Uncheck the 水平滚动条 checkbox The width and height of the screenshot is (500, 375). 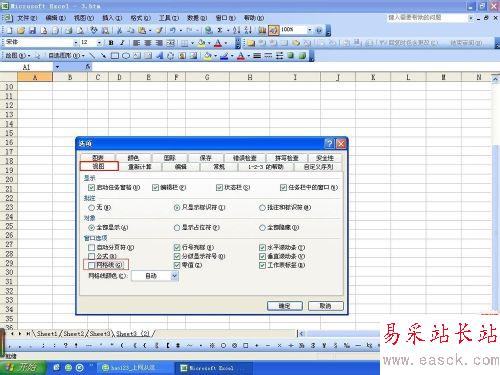point(262,247)
